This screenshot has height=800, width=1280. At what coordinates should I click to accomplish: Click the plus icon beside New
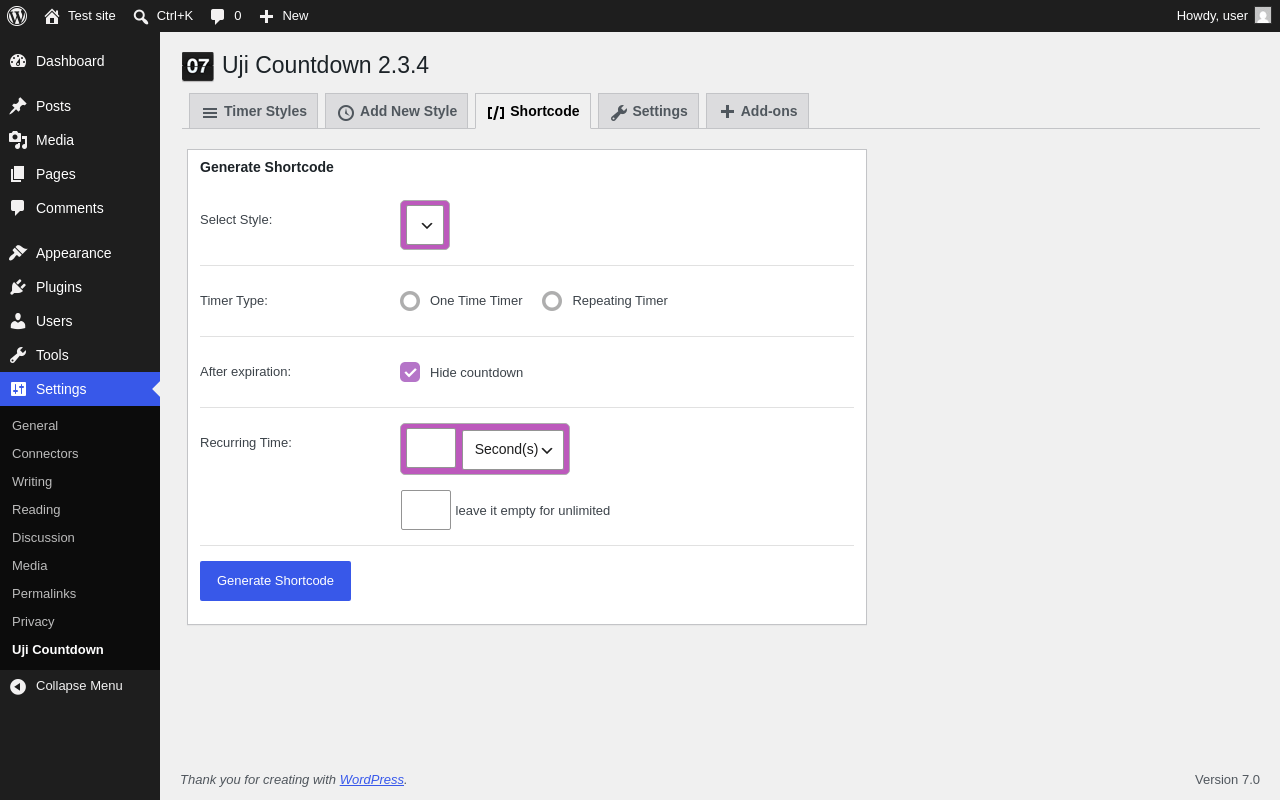pyautogui.click(x=266, y=16)
